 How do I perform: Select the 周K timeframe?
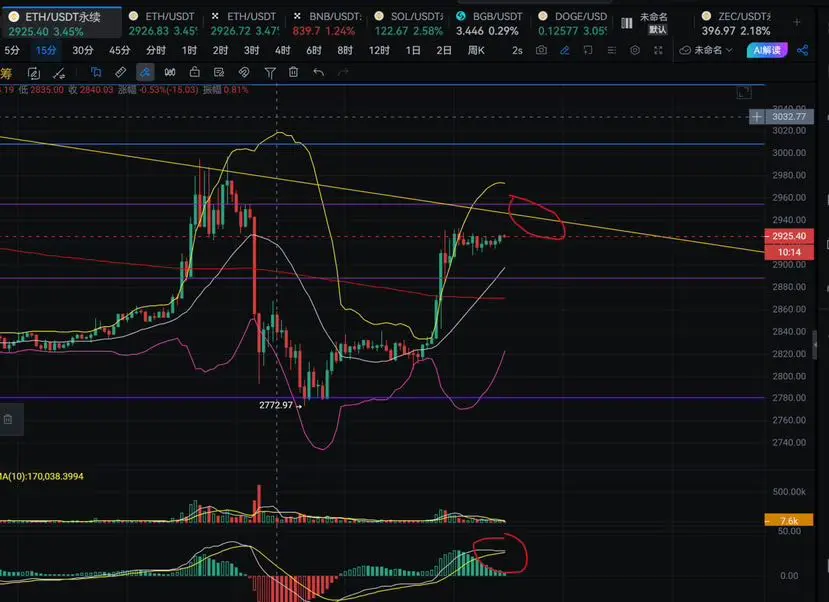[476, 50]
